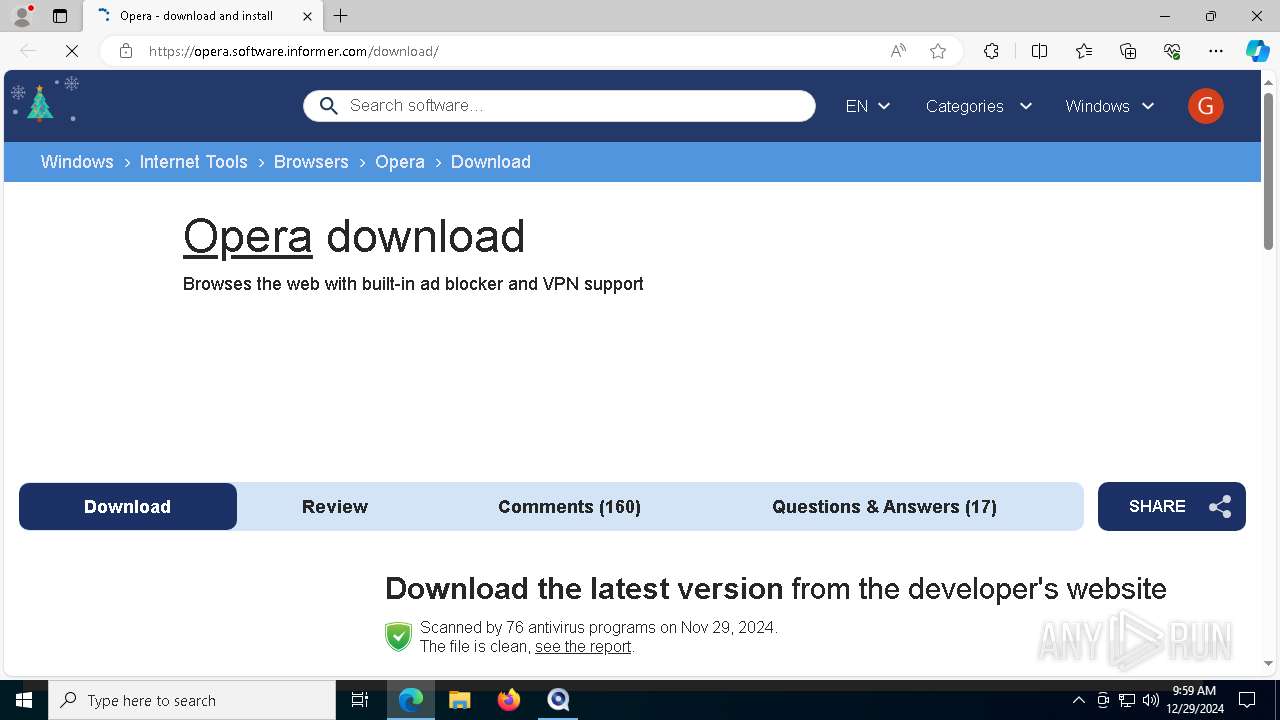Toggle split screen view

click(1039, 51)
